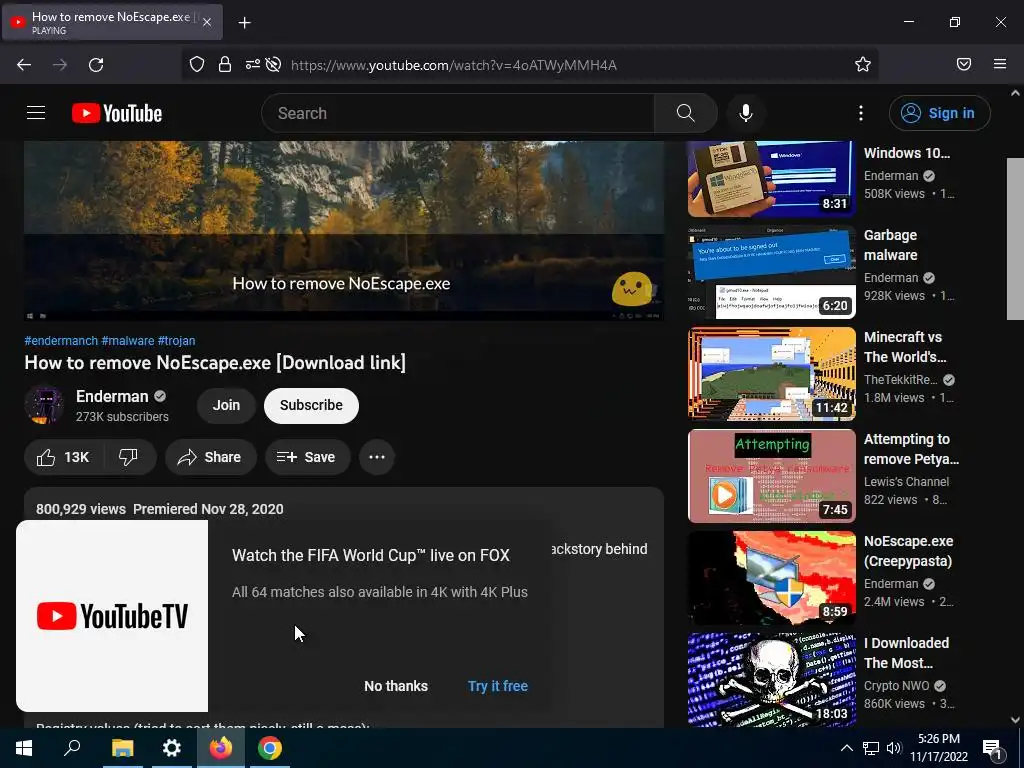Open tracking protection shield icon
The image size is (1024, 768).
click(x=197, y=64)
